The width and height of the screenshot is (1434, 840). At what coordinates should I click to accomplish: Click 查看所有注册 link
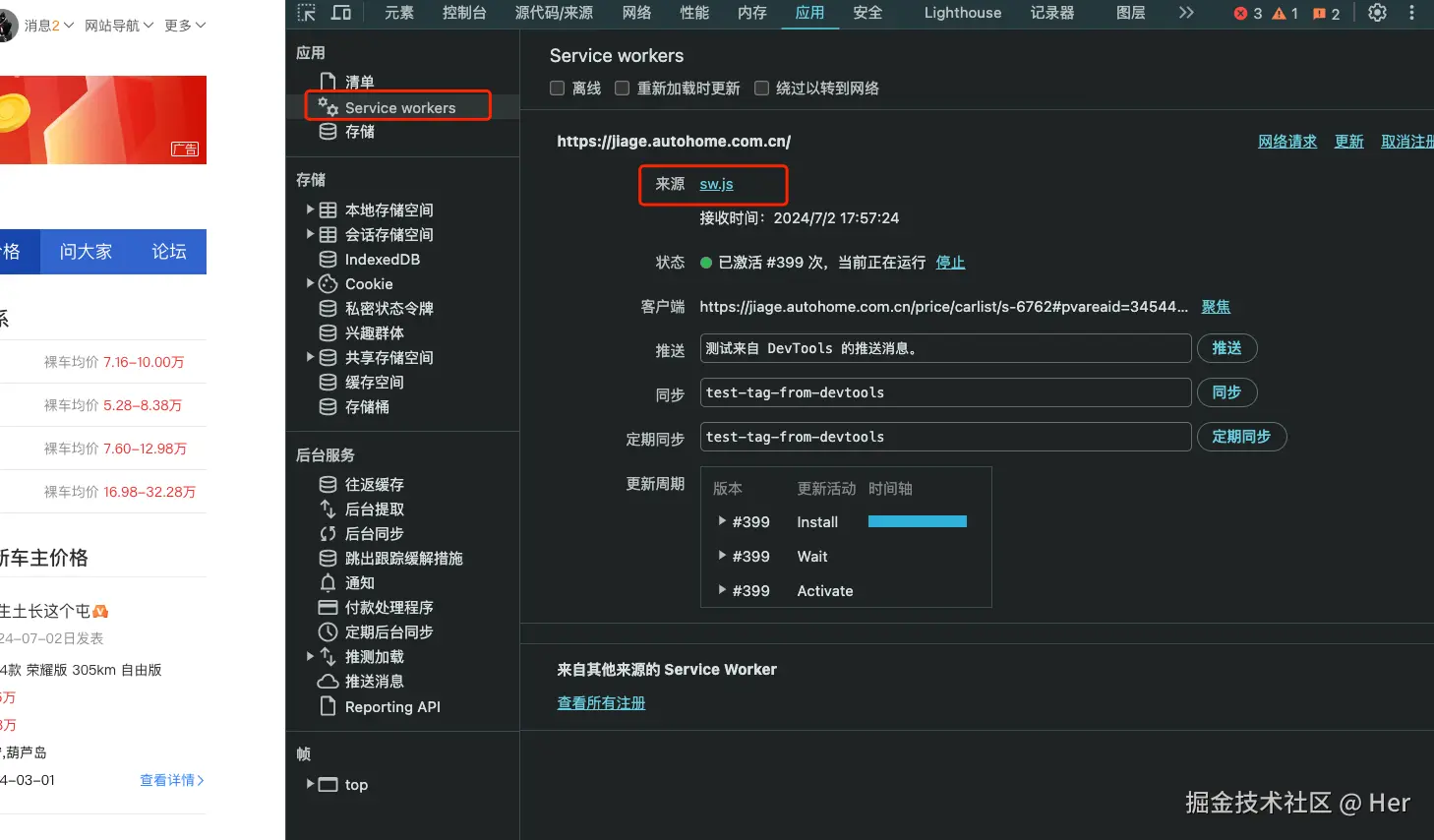(601, 703)
